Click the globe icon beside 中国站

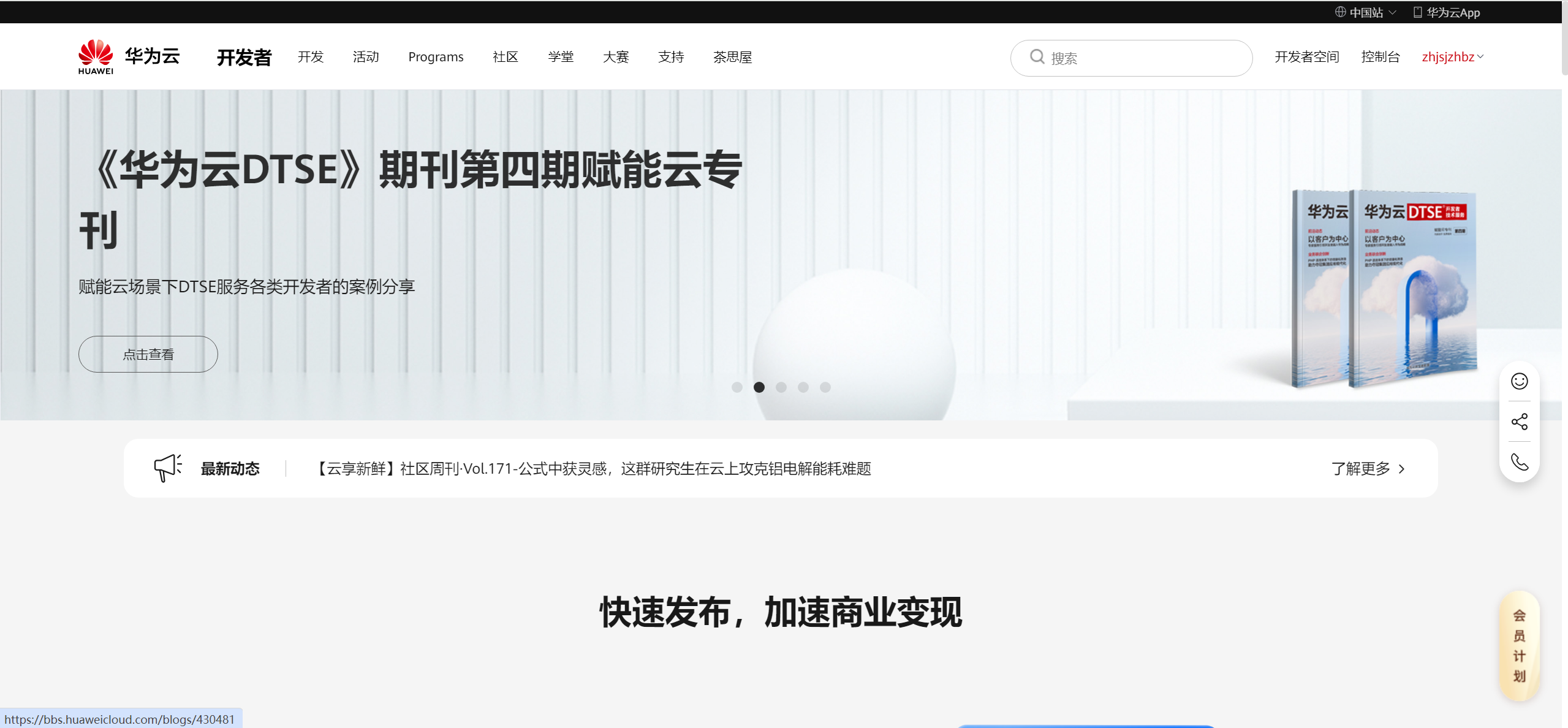coord(1340,12)
